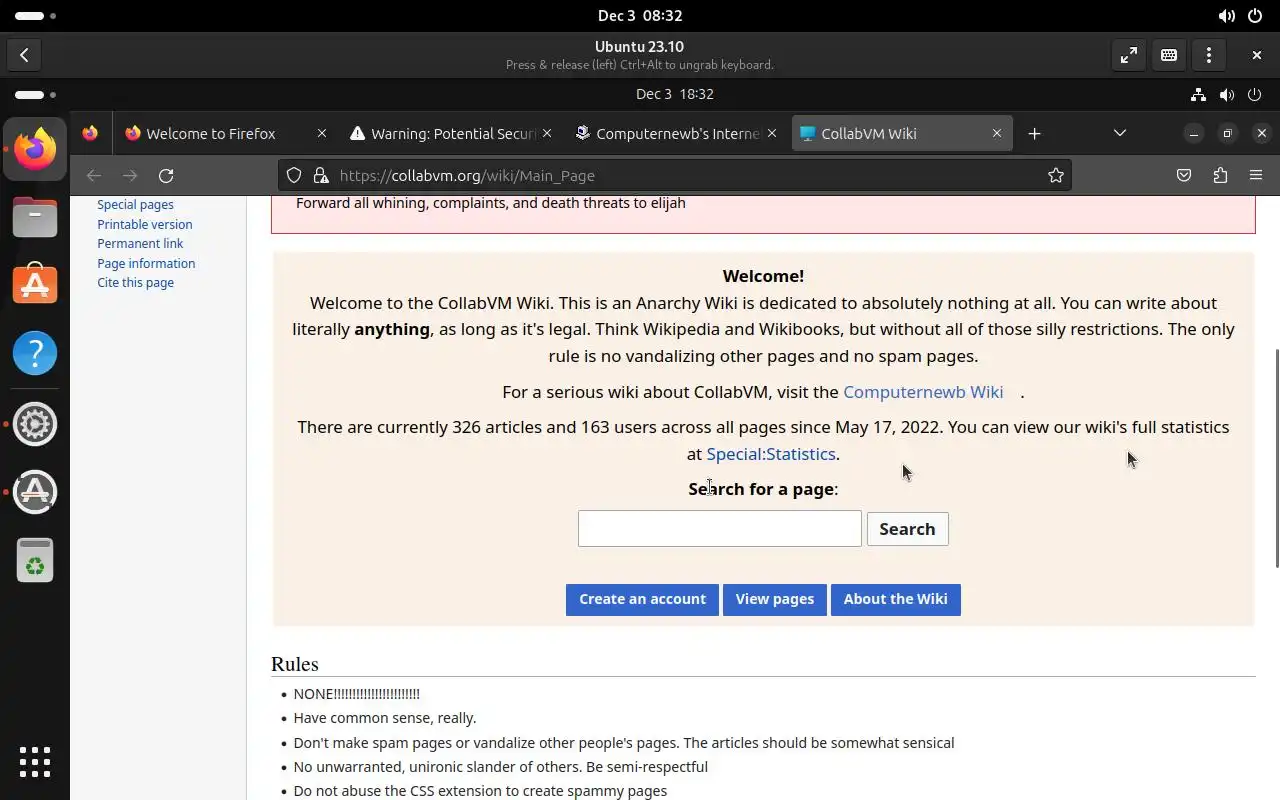Open the Extensions puzzle icon

tap(1220, 175)
